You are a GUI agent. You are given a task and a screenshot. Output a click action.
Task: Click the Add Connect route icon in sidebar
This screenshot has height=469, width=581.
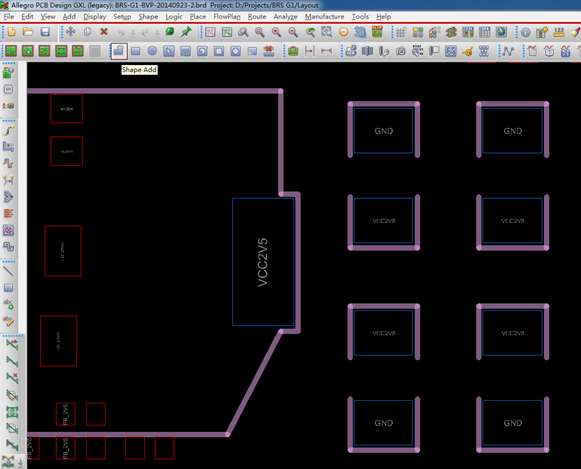[9, 130]
